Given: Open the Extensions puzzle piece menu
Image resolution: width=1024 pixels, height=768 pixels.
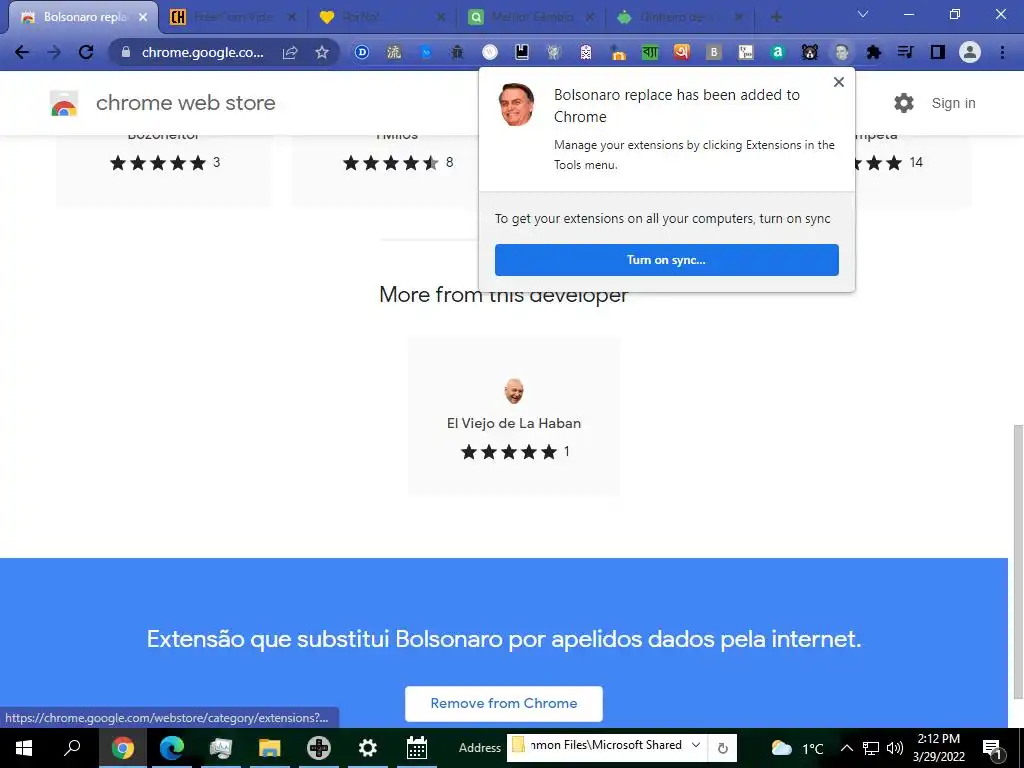Looking at the screenshot, I should (x=874, y=52).
